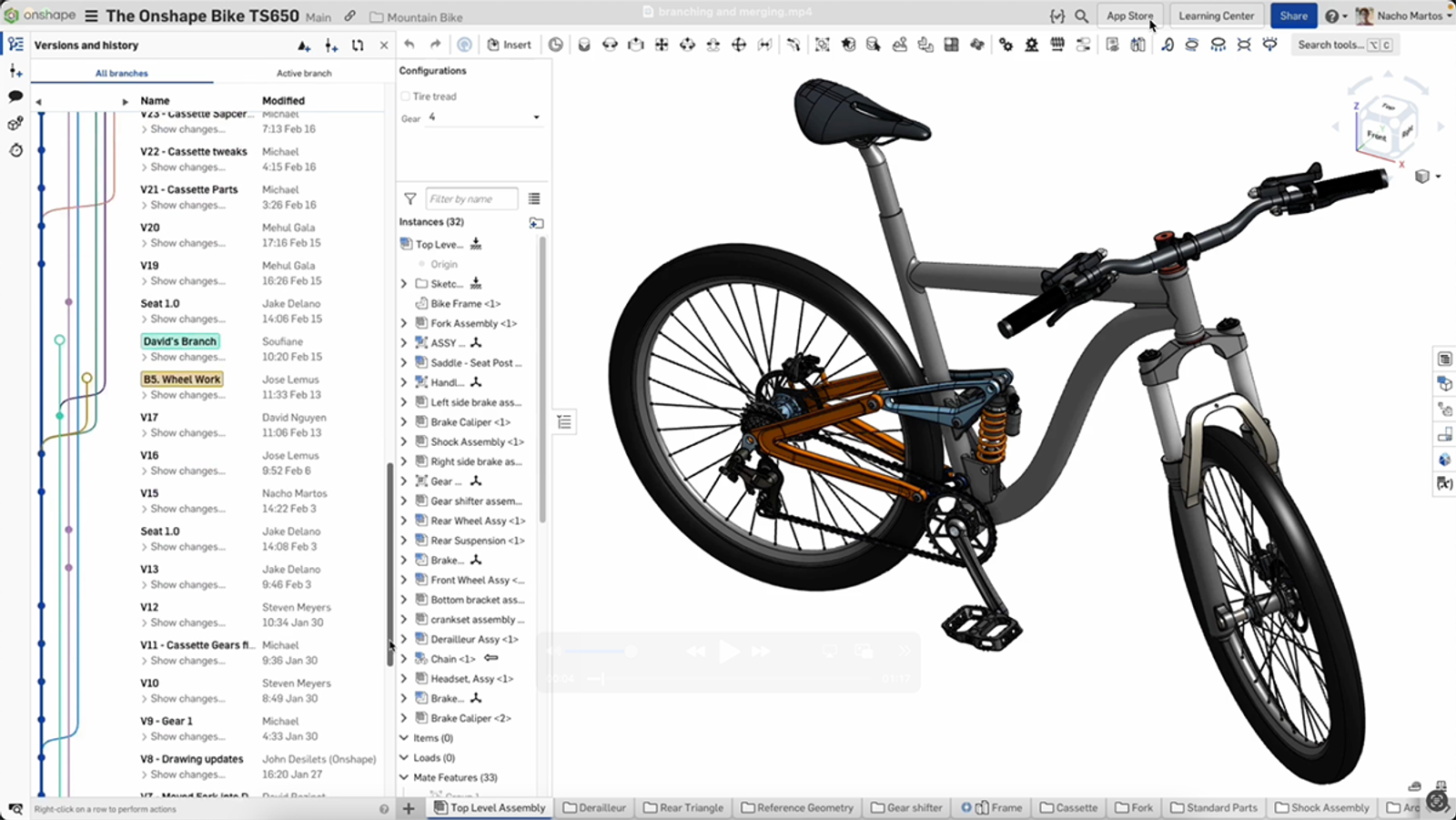This screenshot has width=1456, height=820.
Task: Click the link icon next to Main
Action: pyautogui.click(x=350, y=16)
